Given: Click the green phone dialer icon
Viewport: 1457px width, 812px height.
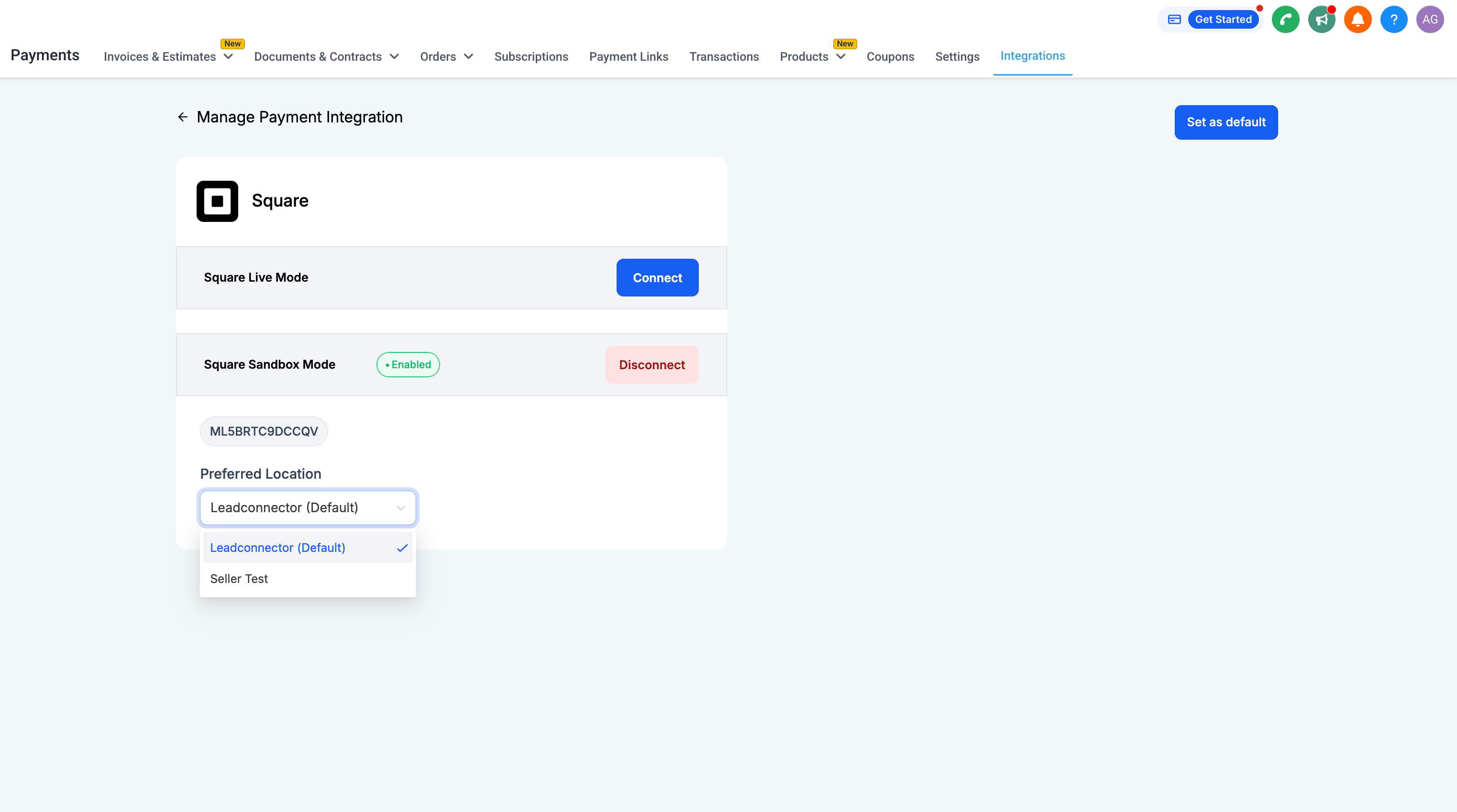Looking at the screenshot, I should coord(1285,20).
